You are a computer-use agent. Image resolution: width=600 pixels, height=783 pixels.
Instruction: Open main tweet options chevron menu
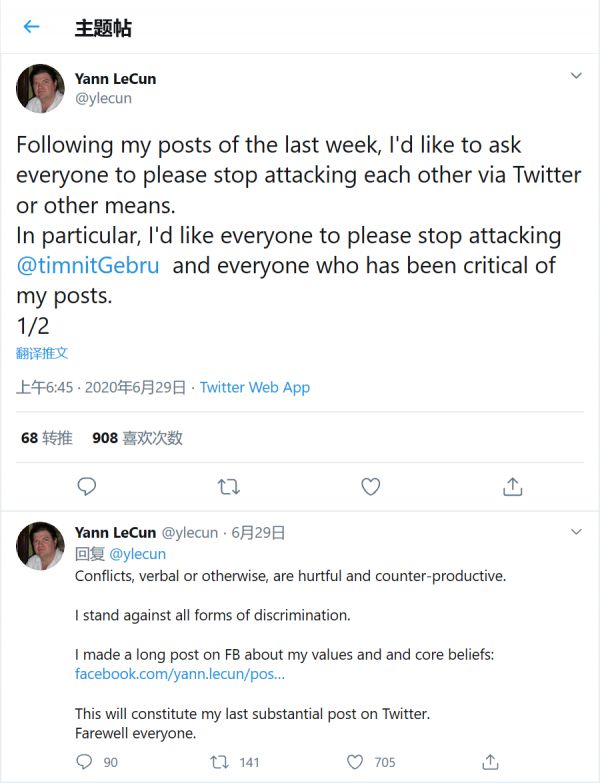(x=576, y=76)
